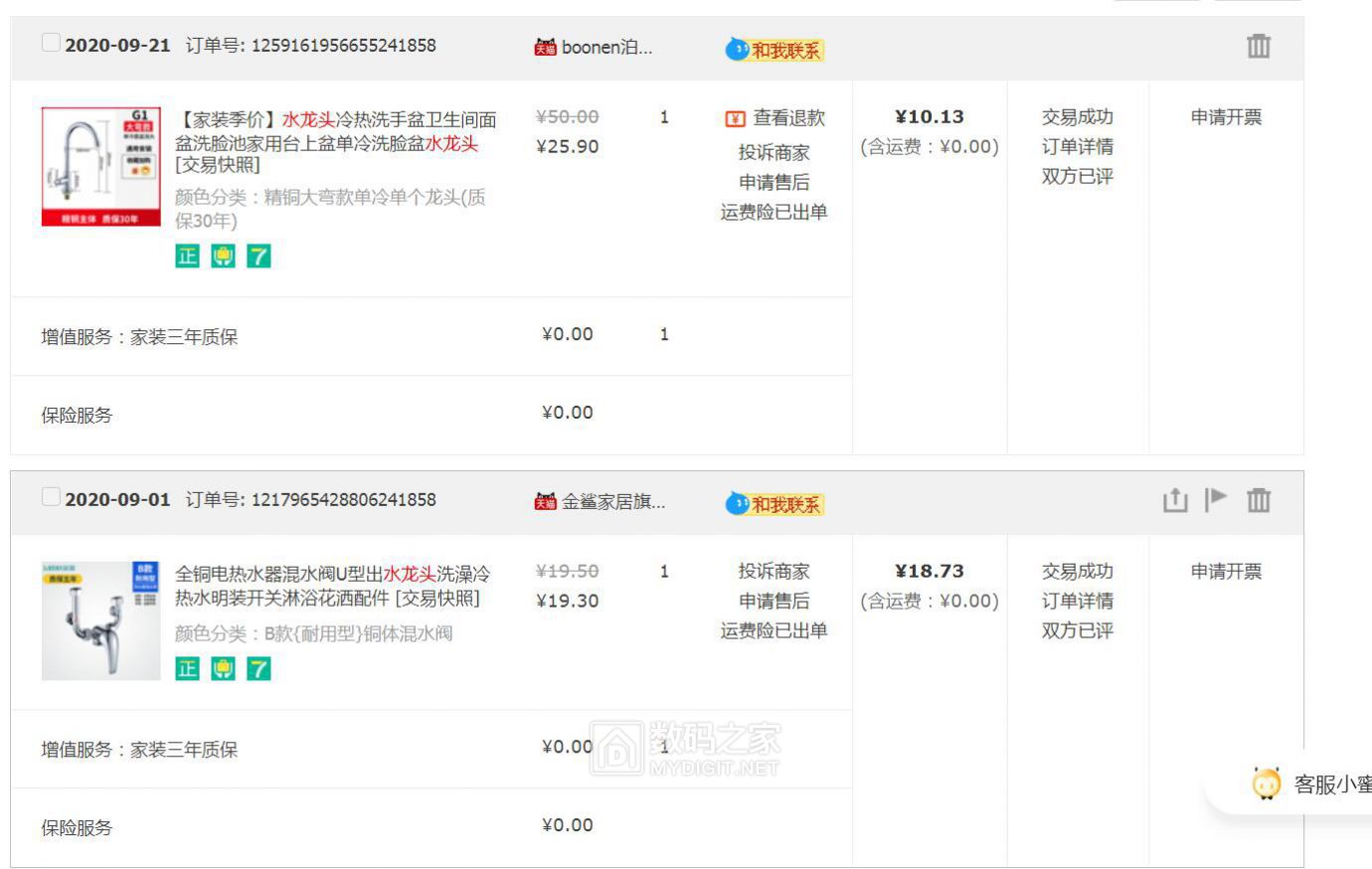
Task: Open the boonen Tmall store link
Action: coord(605,47)
